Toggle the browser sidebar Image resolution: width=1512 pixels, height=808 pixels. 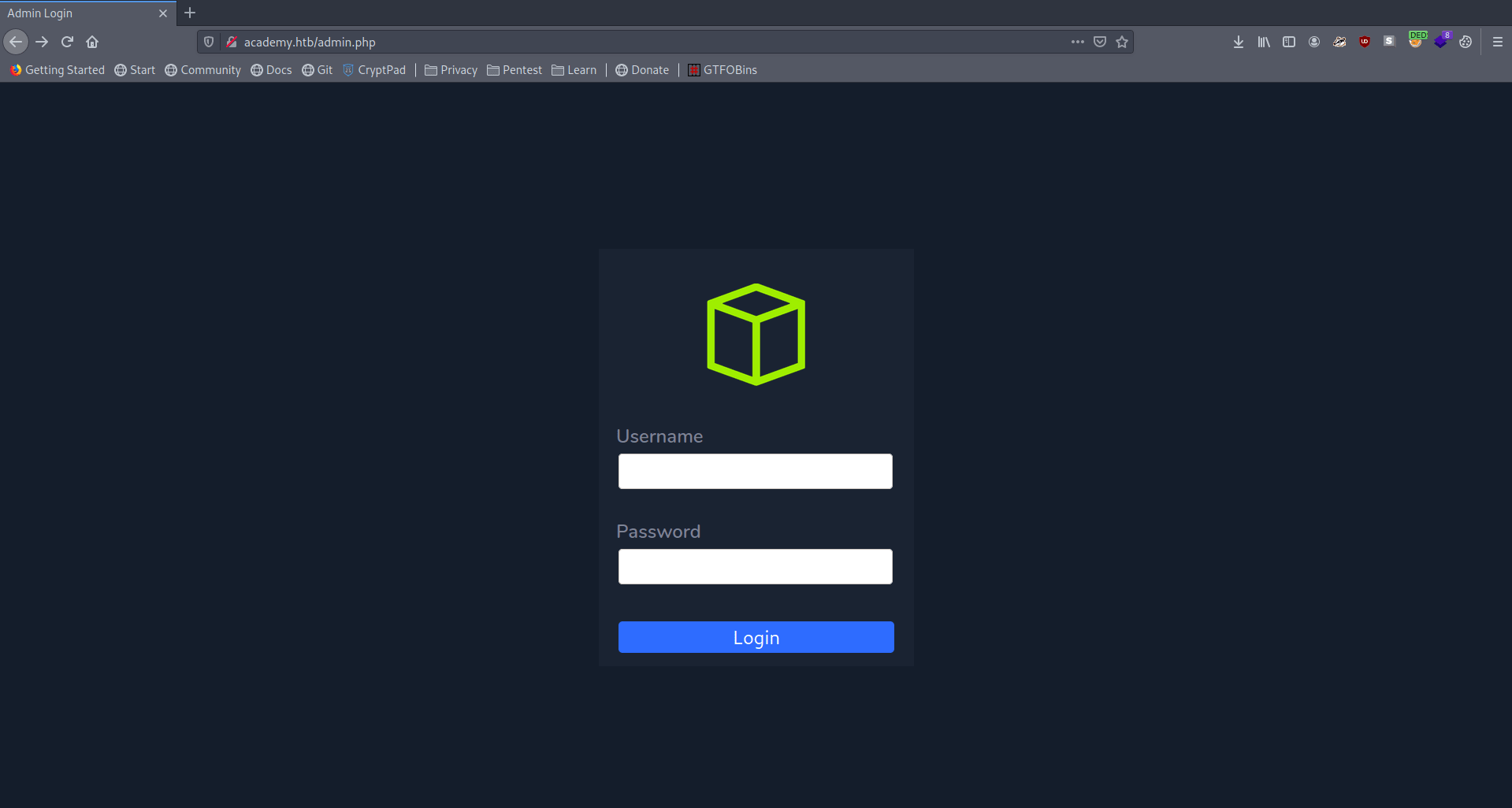tap(1289, 42)
